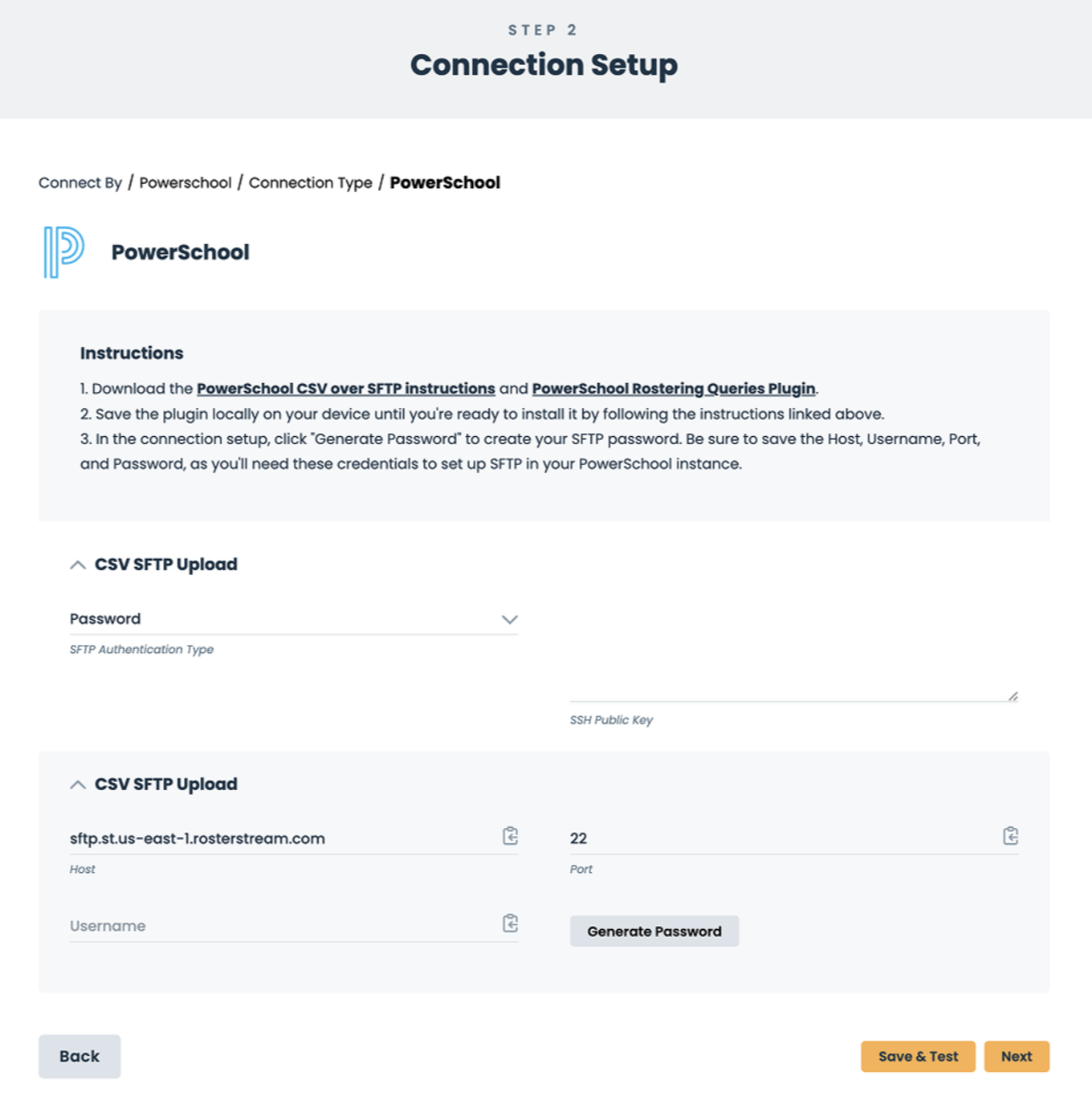Open PowerSchool Rostering Queries Plugin link
This screenshot has height=1101, width=1092.
673,388
